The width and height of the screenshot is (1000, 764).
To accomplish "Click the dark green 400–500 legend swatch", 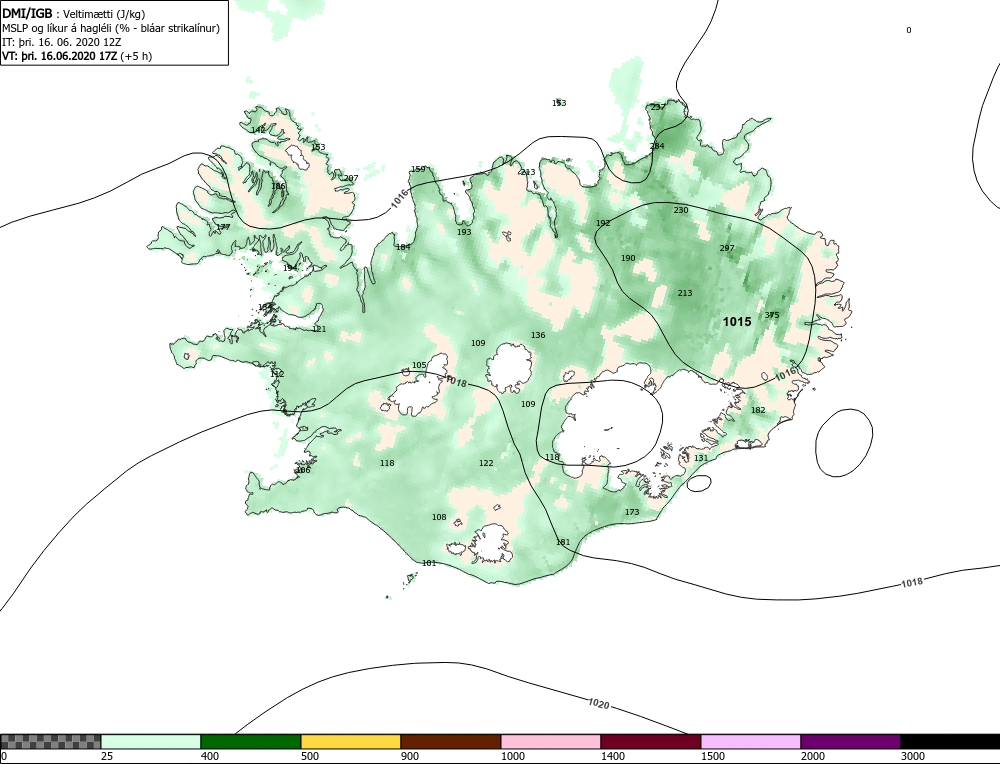I will point(251,741).
